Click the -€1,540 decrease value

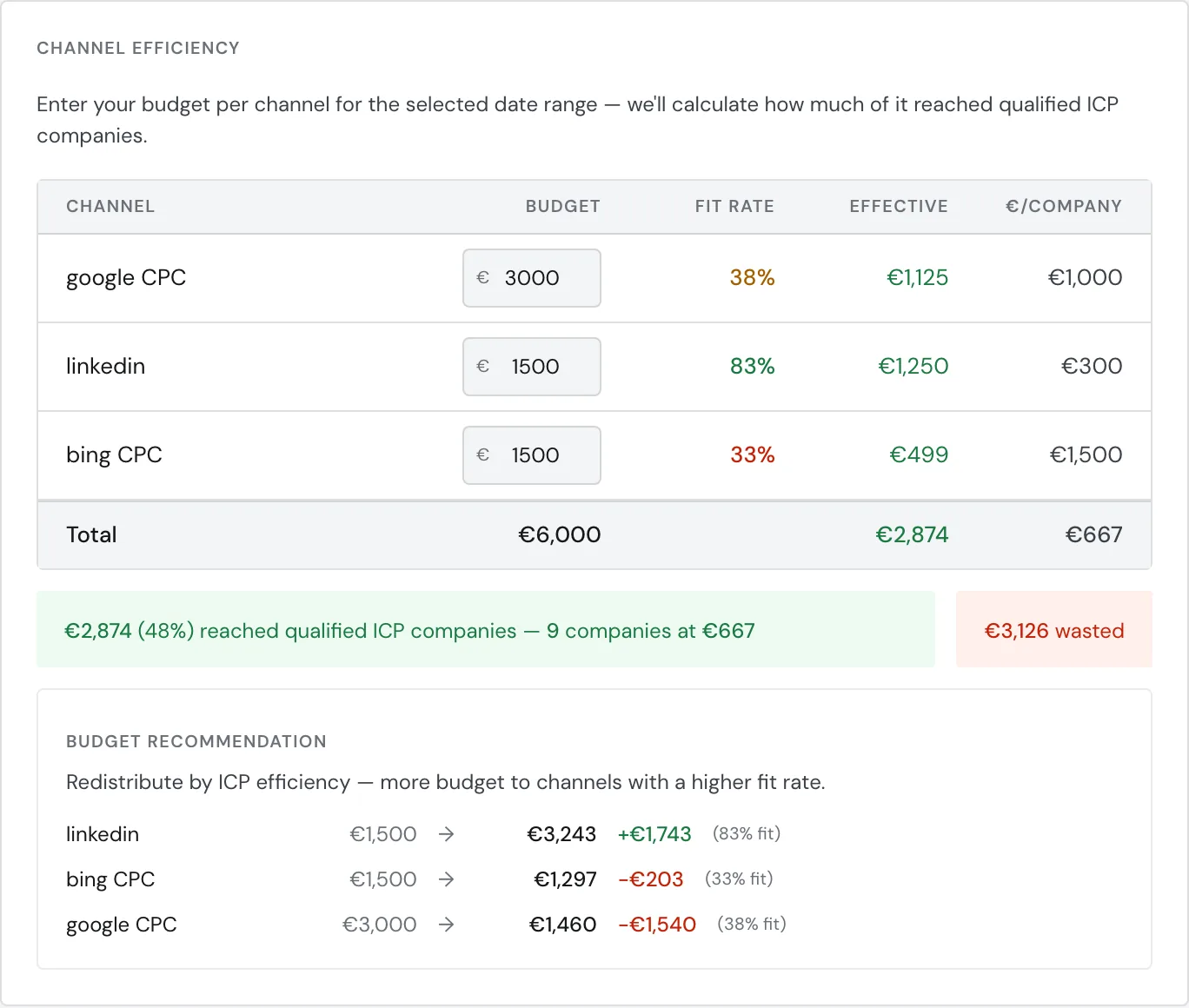click(657, 925)
